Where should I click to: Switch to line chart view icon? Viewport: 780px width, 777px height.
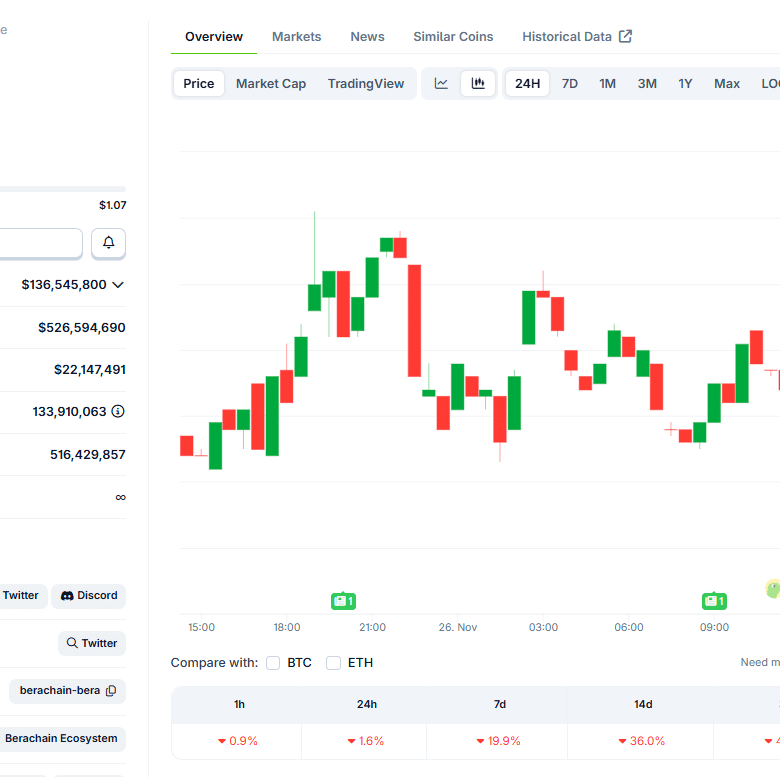(441, 84)
